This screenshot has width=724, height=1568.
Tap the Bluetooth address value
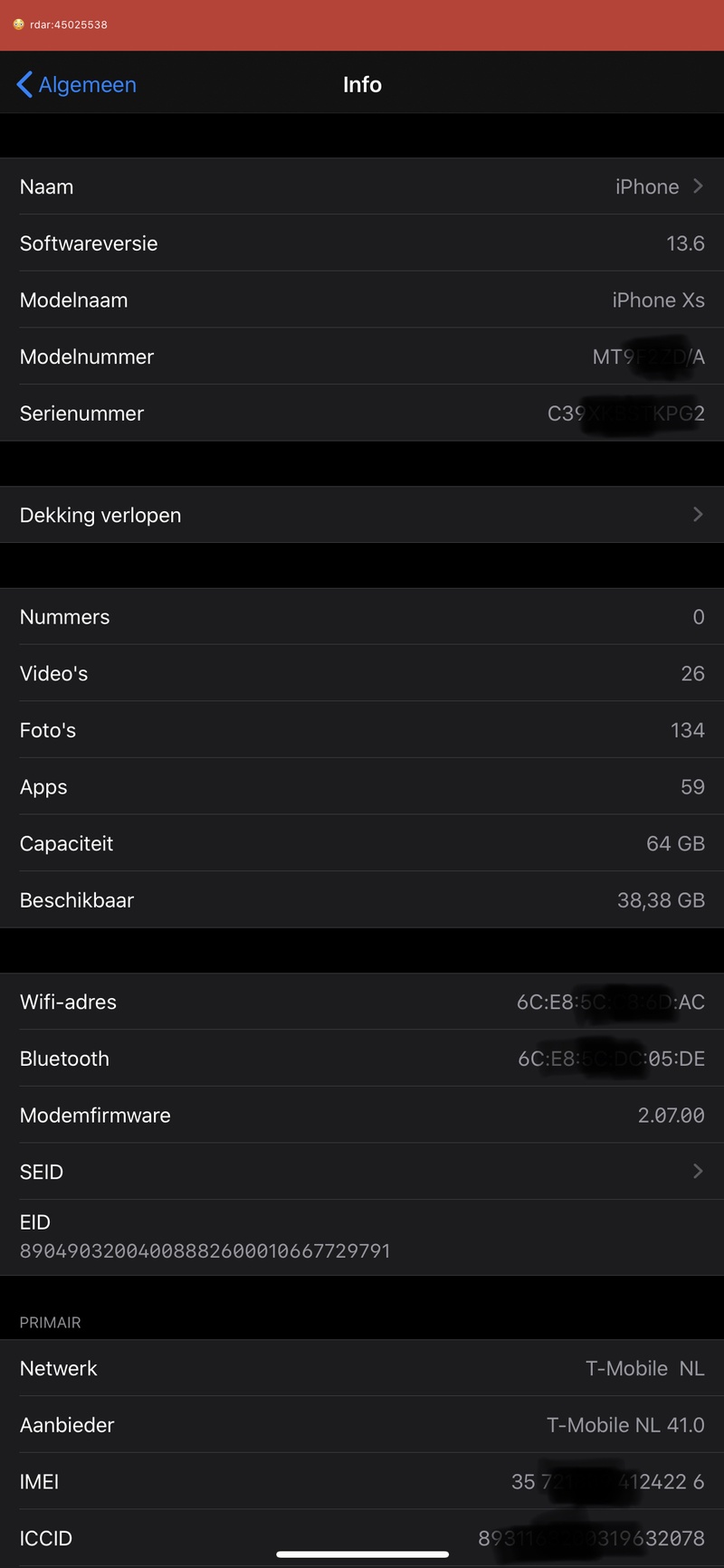tap(611, 1059)
